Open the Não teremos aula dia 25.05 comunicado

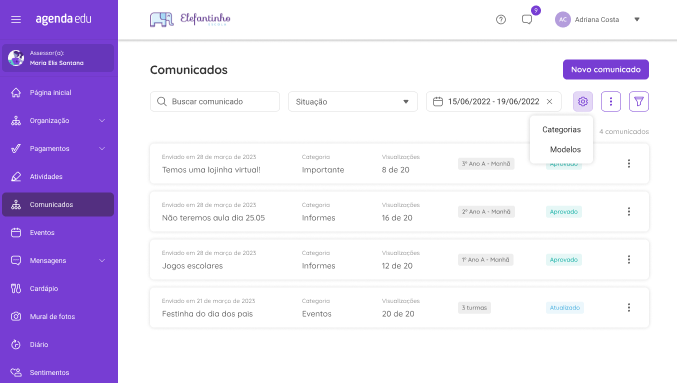[213, 218]
